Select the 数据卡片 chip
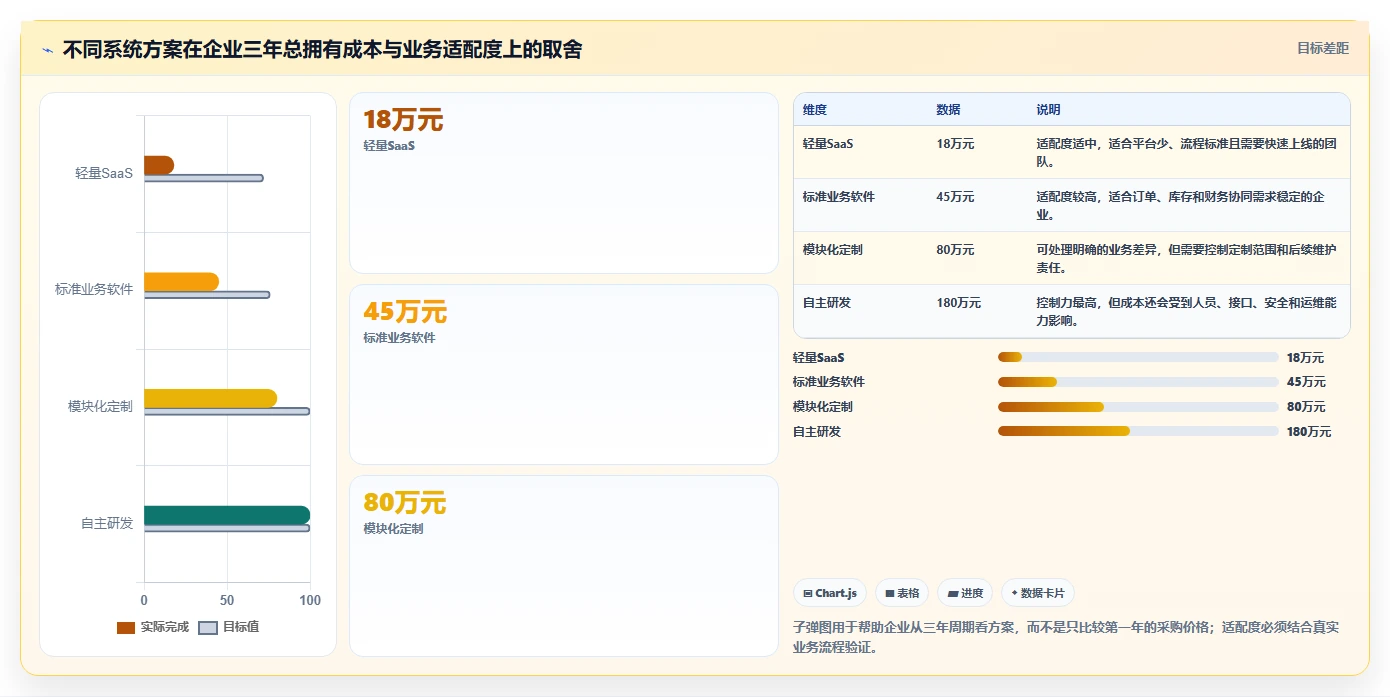 (1038, 593)
